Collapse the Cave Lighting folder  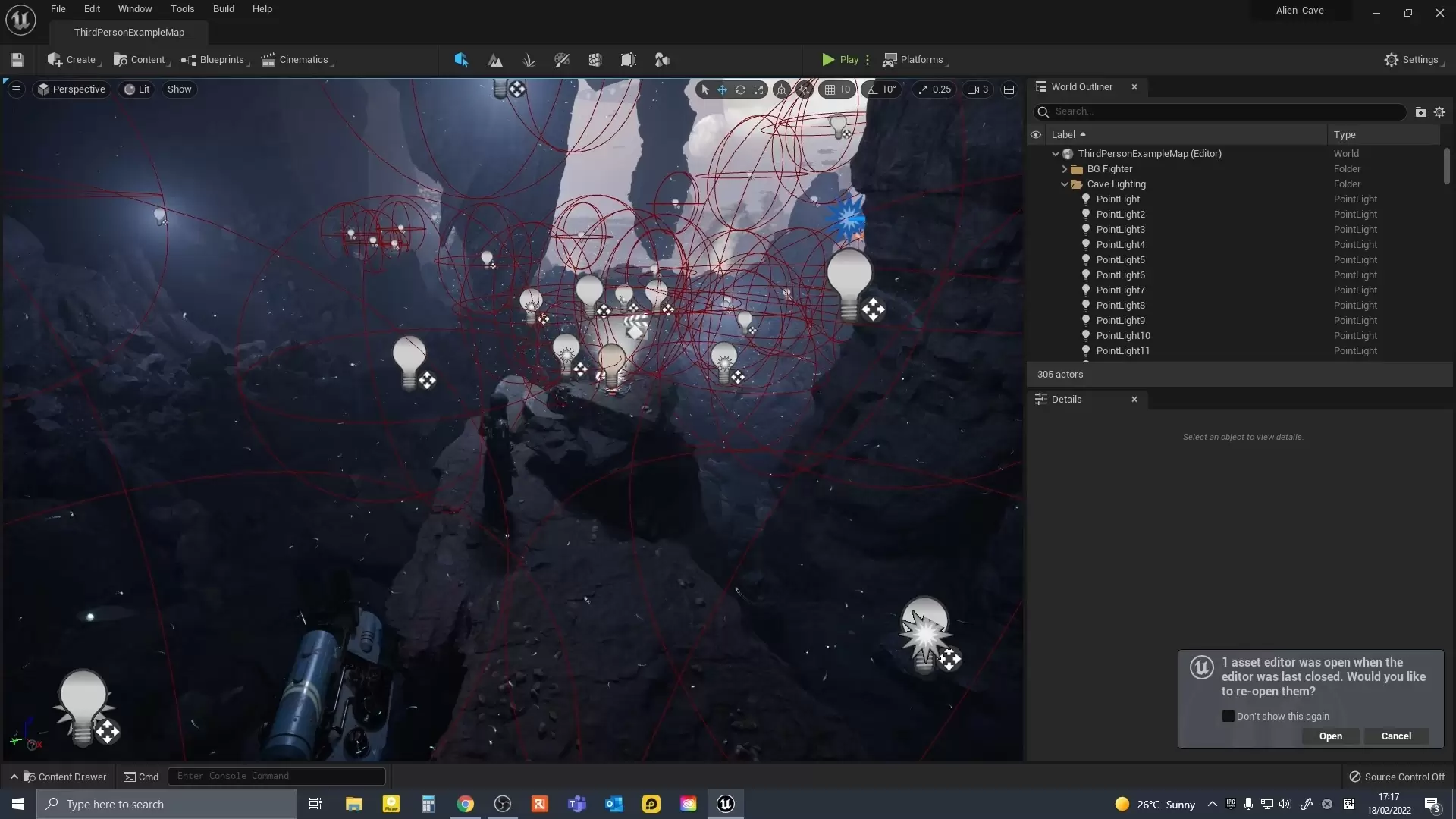(1065, 184)
